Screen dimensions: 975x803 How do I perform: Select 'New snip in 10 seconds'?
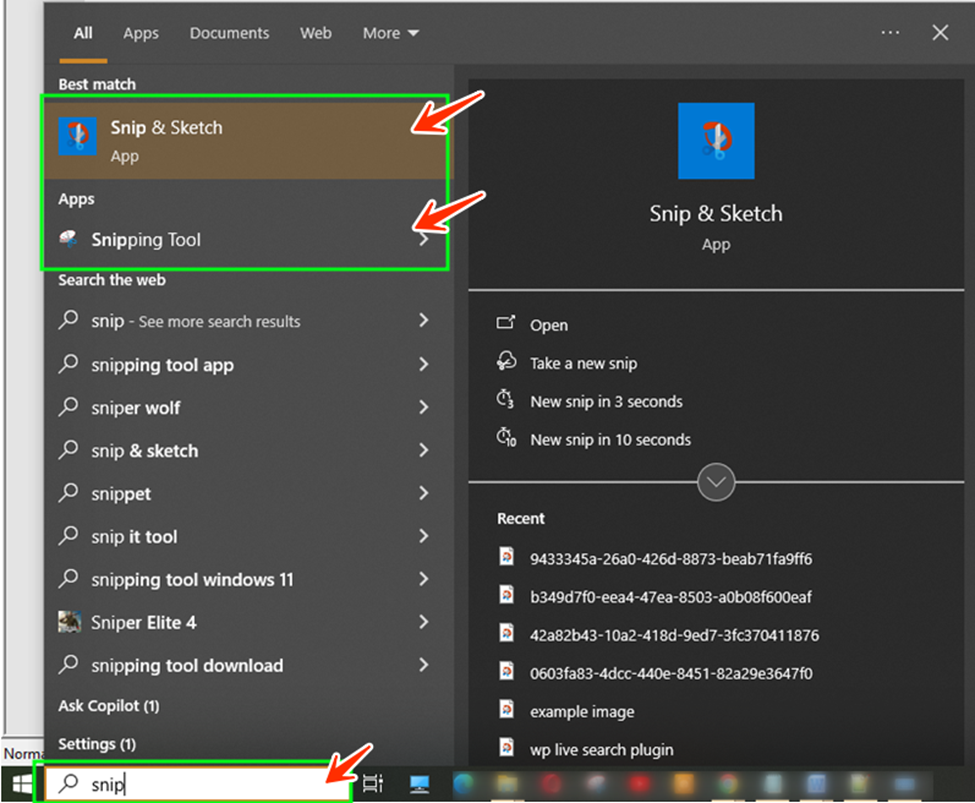pos(610,440)
